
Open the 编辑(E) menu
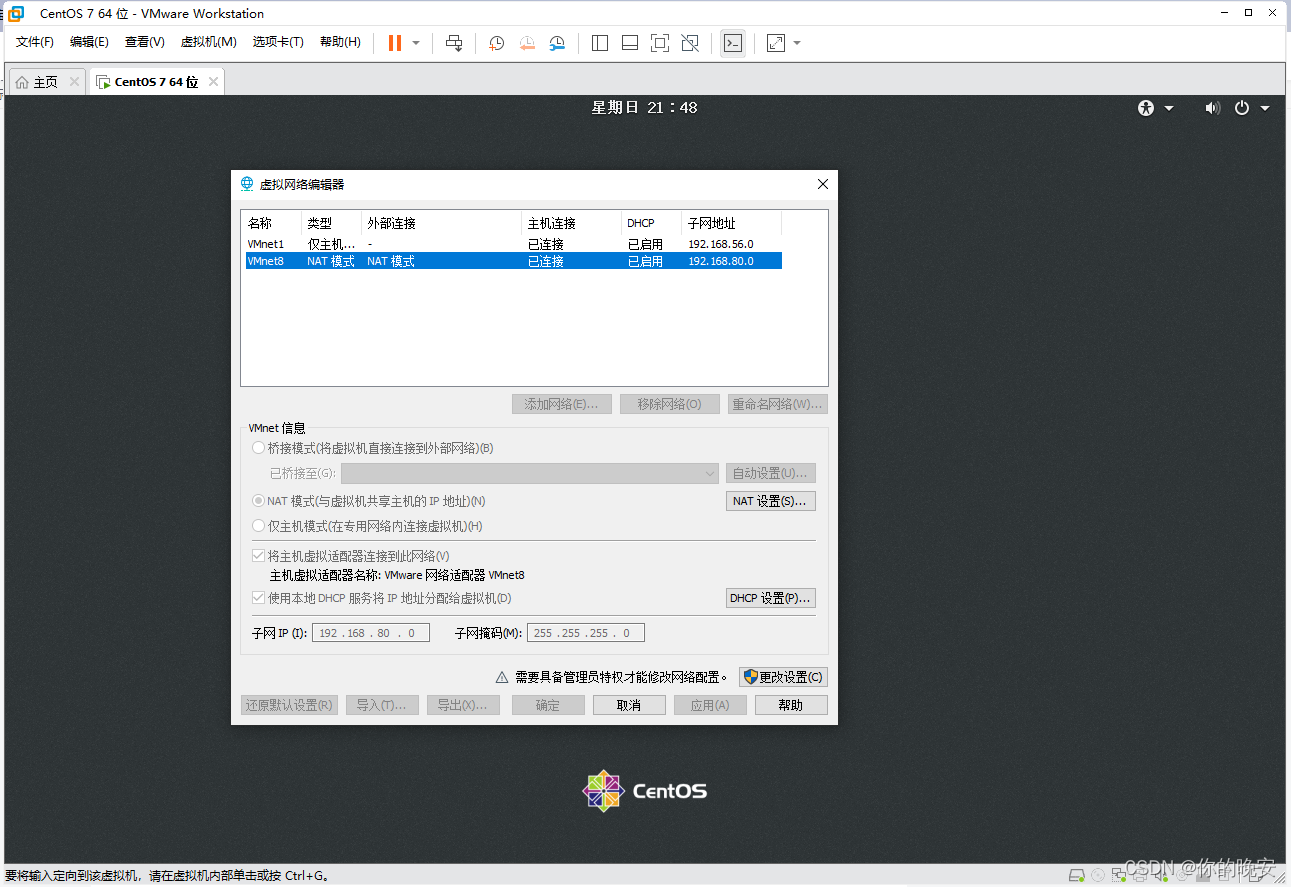(x=89, y=42)
